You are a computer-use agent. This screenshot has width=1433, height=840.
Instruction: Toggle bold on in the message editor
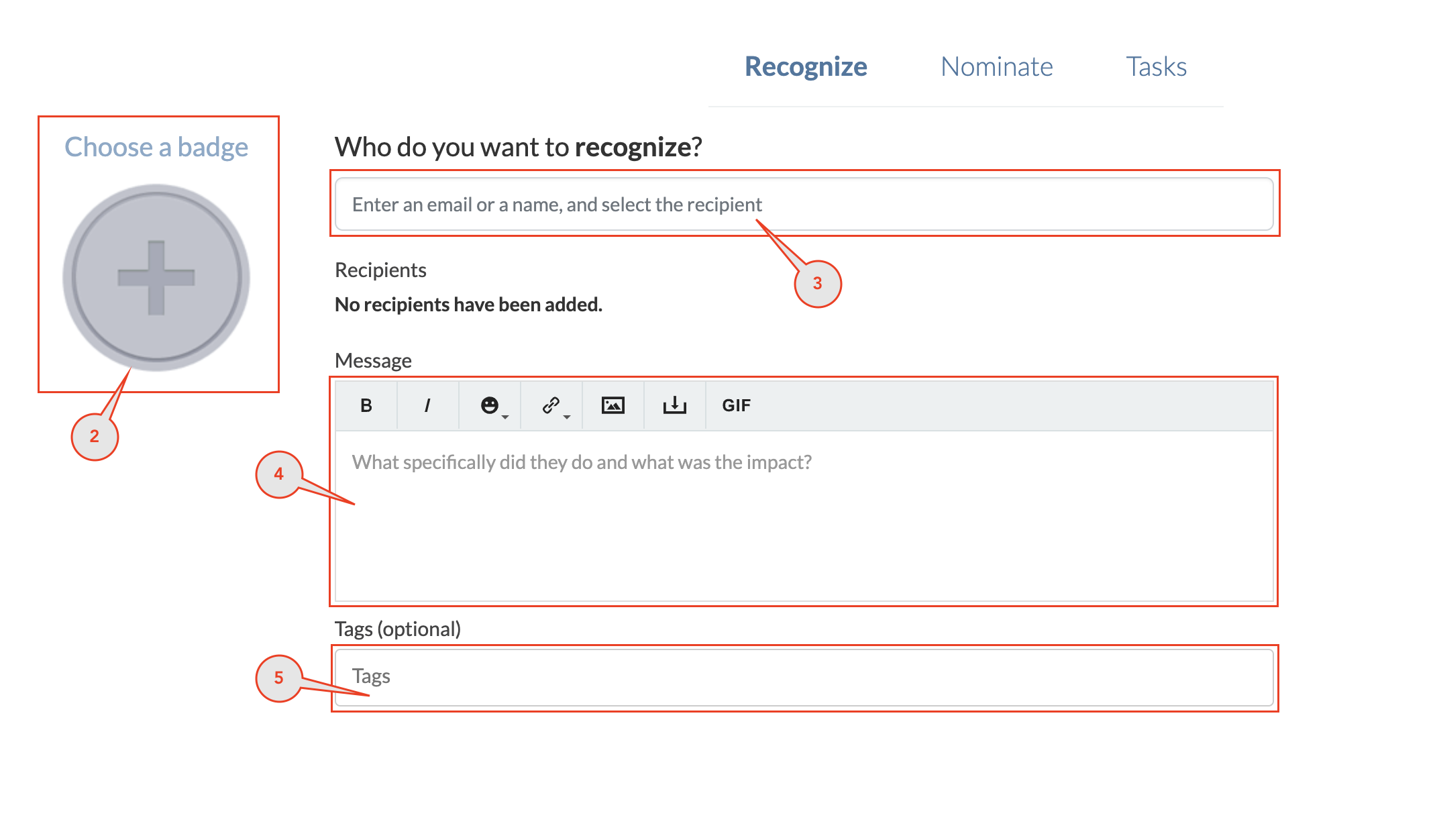pyautogui.click(x=366, y=405)
